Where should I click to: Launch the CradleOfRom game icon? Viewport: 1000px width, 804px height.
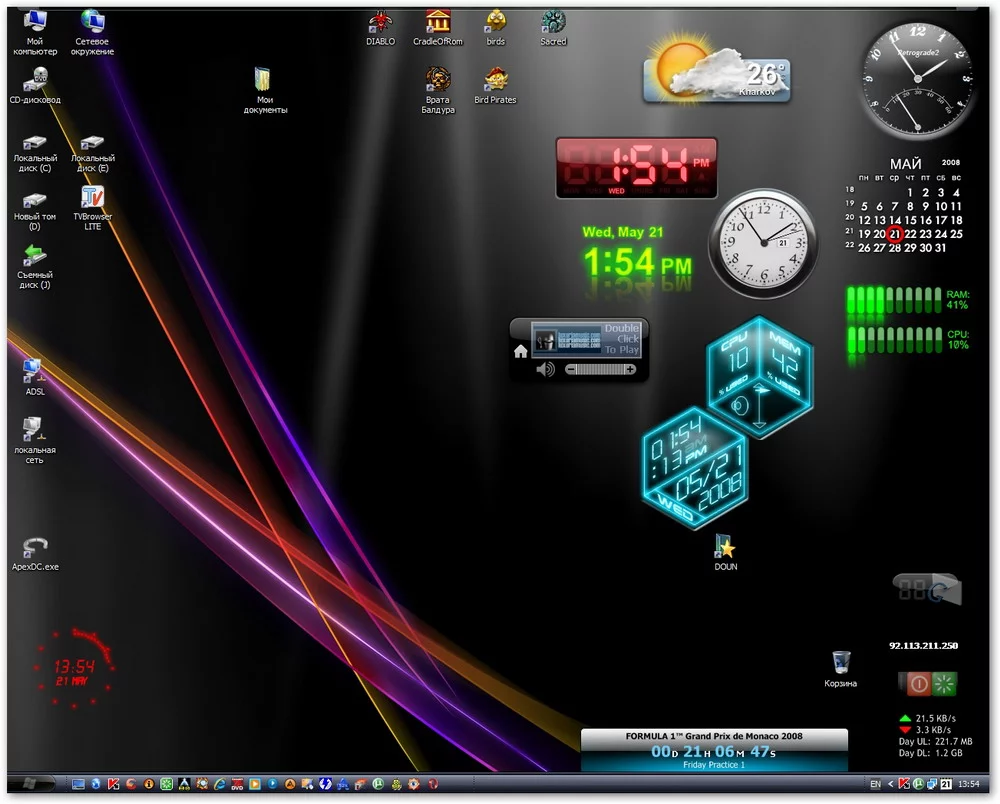point(437,22)
